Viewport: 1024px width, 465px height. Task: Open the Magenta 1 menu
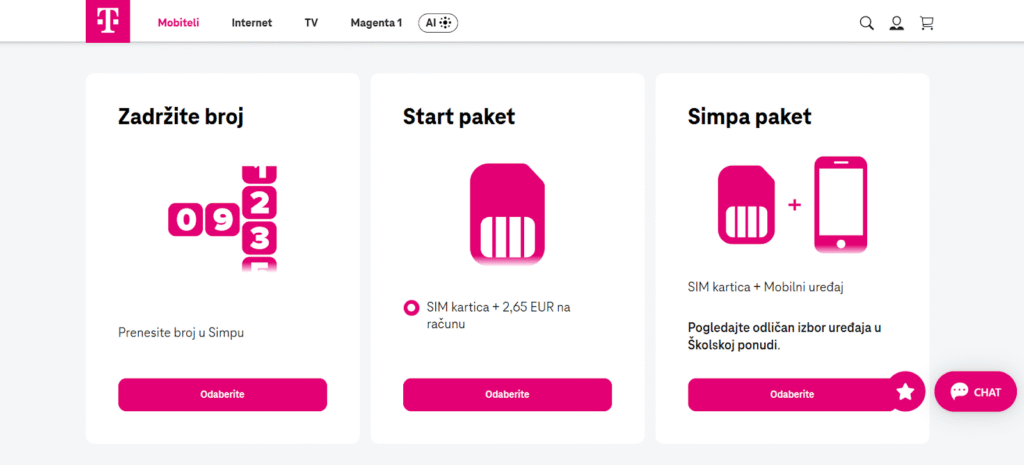376,23
